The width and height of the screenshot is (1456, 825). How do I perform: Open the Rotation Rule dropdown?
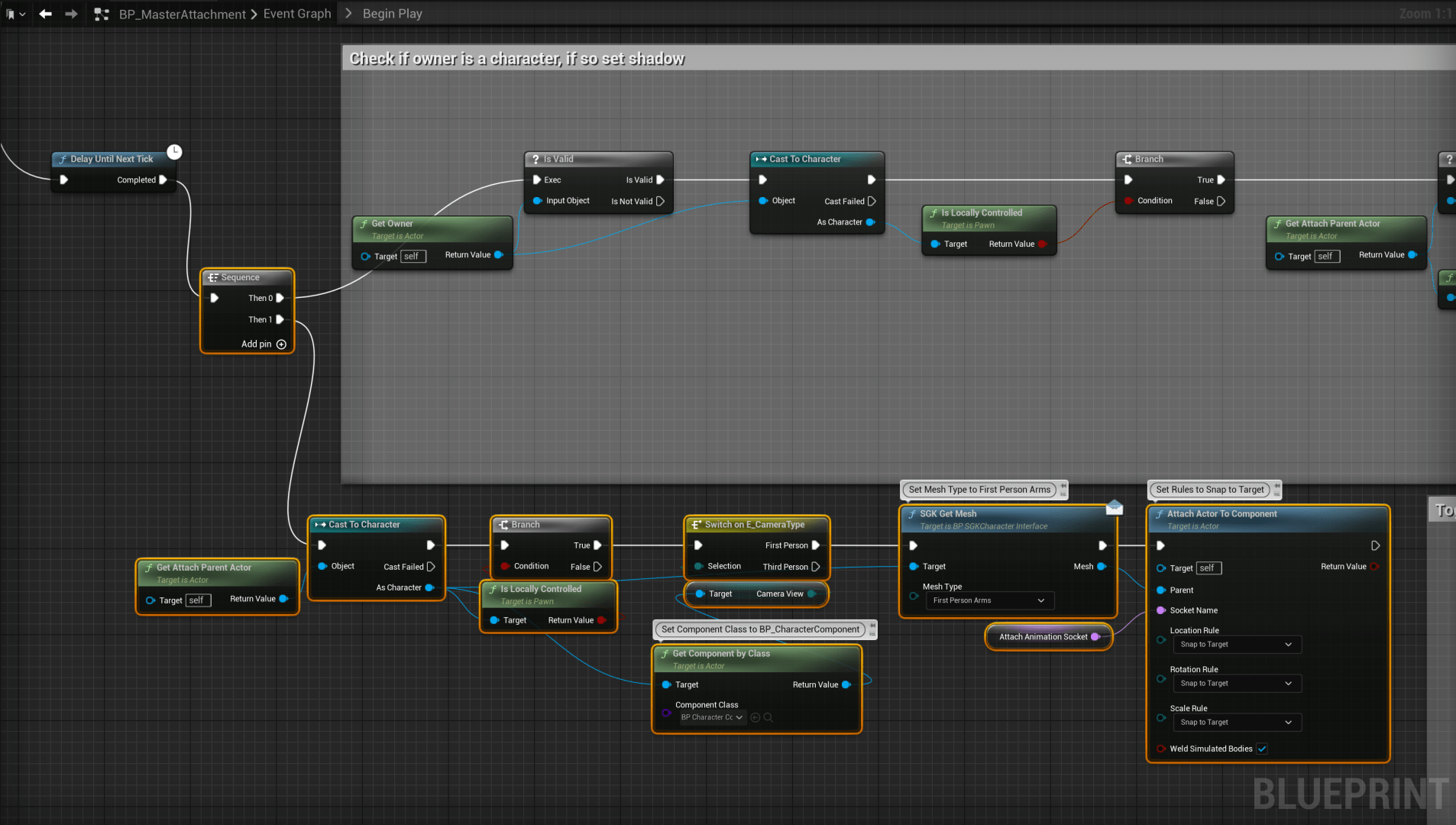1236,684
